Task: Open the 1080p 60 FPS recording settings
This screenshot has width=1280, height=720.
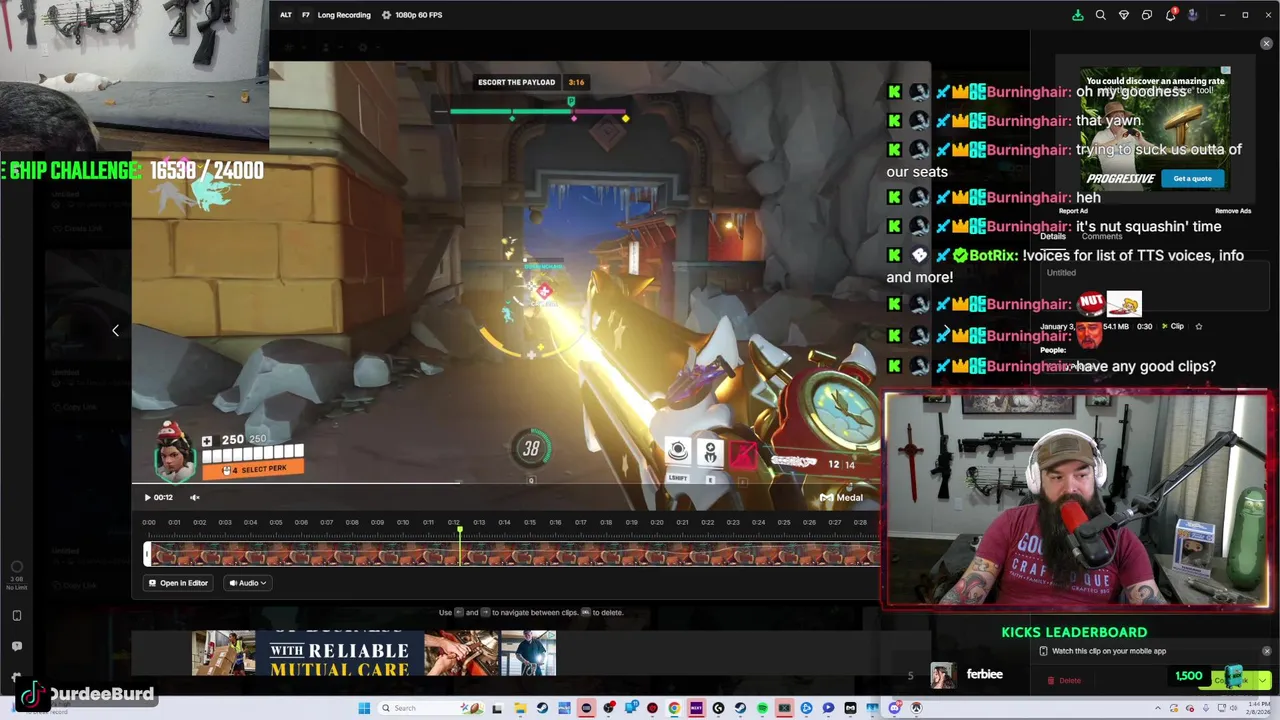Action: click(412, 15)
